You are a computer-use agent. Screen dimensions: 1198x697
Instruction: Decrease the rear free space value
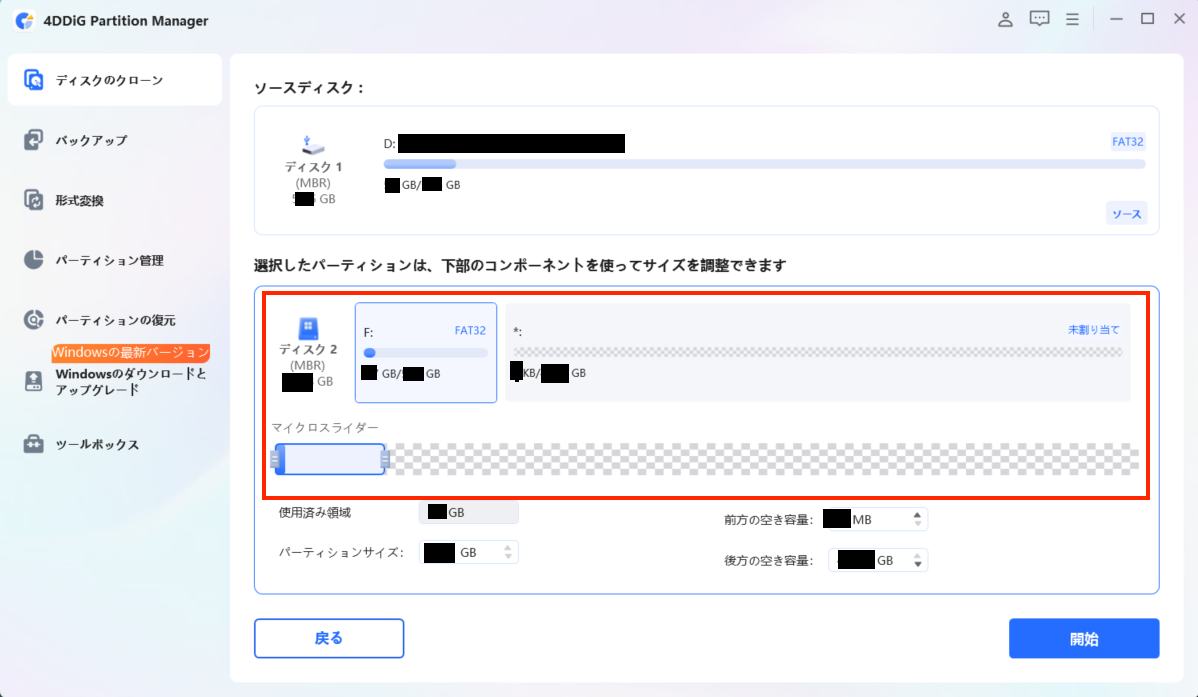coord(917,565)
